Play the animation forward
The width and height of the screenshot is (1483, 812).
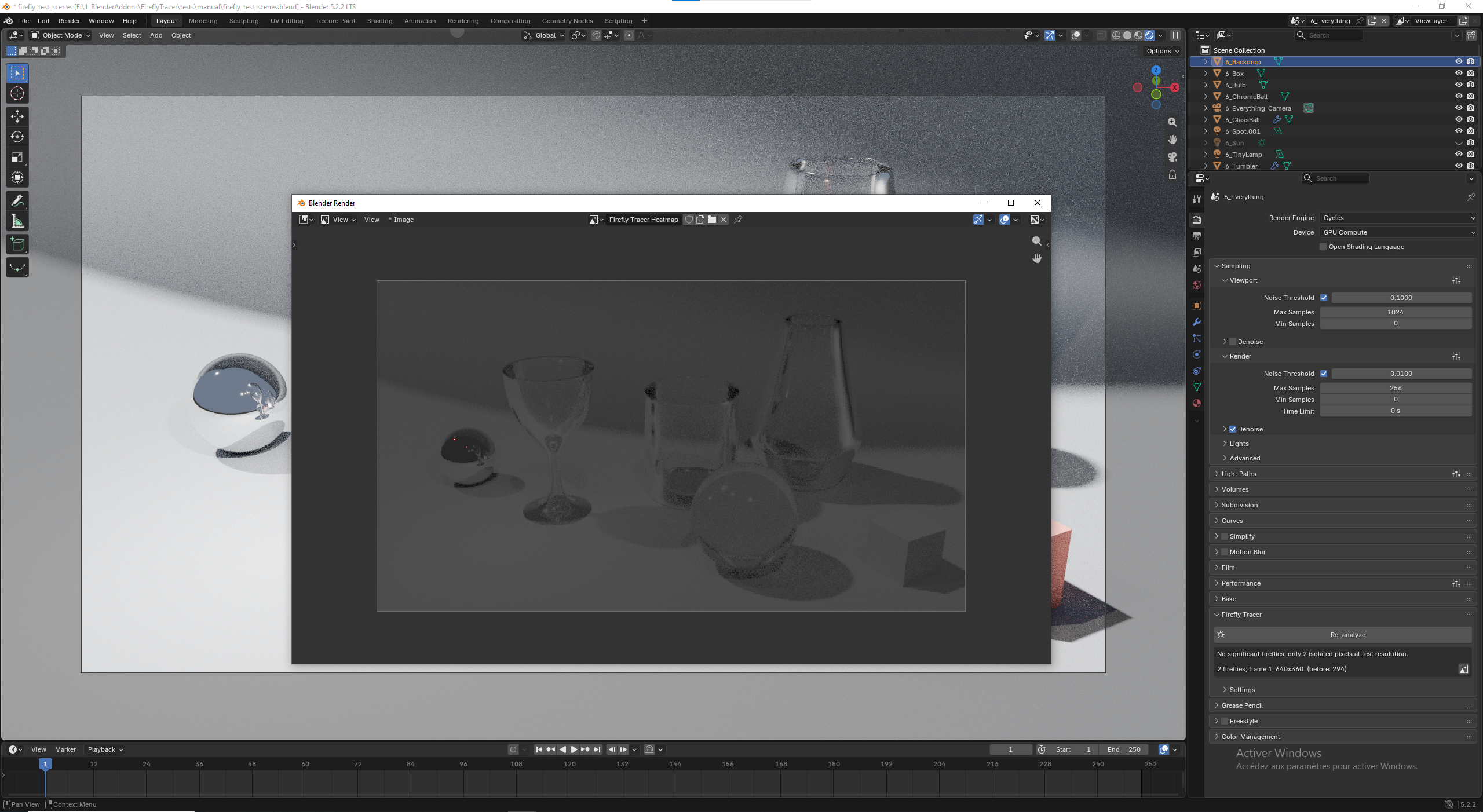click(574, 749)
